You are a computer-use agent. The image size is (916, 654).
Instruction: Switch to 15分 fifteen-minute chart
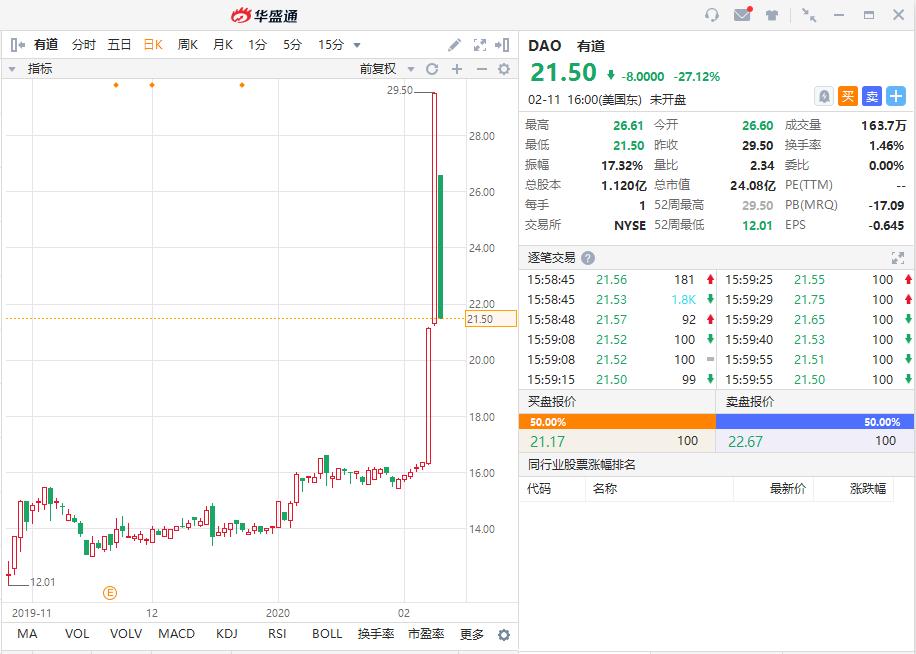click(331, 44)
